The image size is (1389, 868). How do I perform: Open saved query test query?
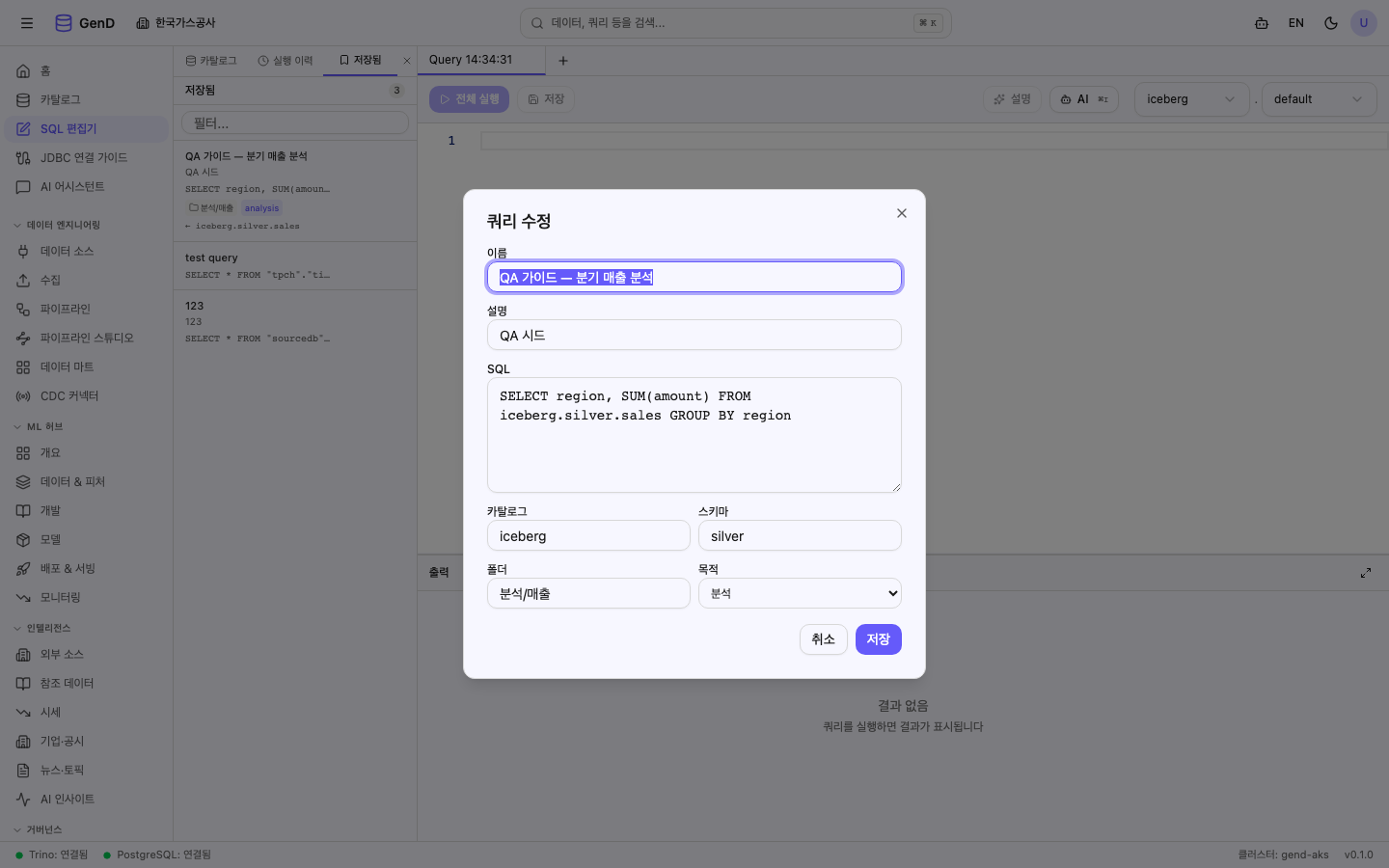coord(295,266)
